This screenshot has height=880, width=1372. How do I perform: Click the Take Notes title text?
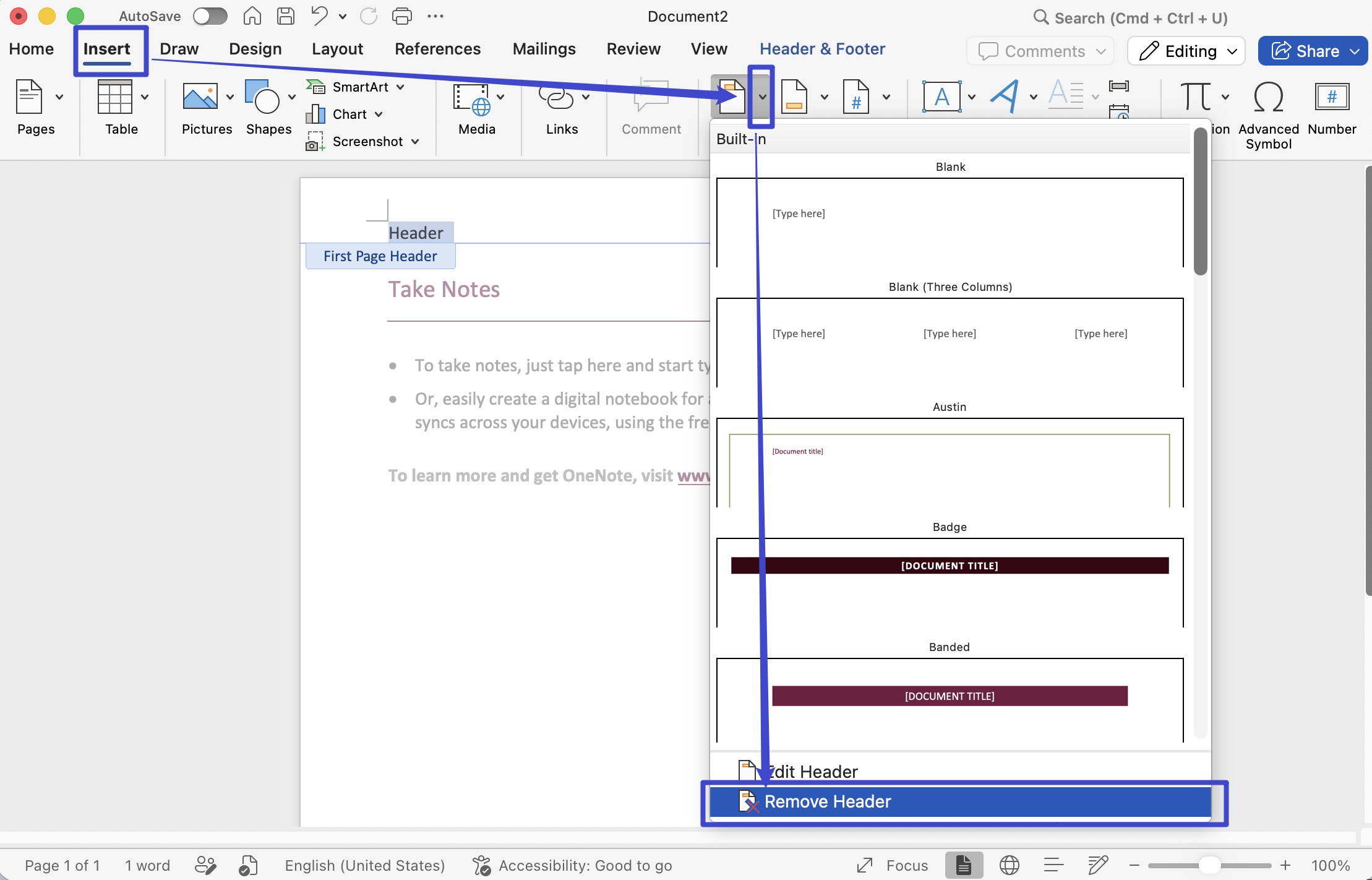click(444, 289)
